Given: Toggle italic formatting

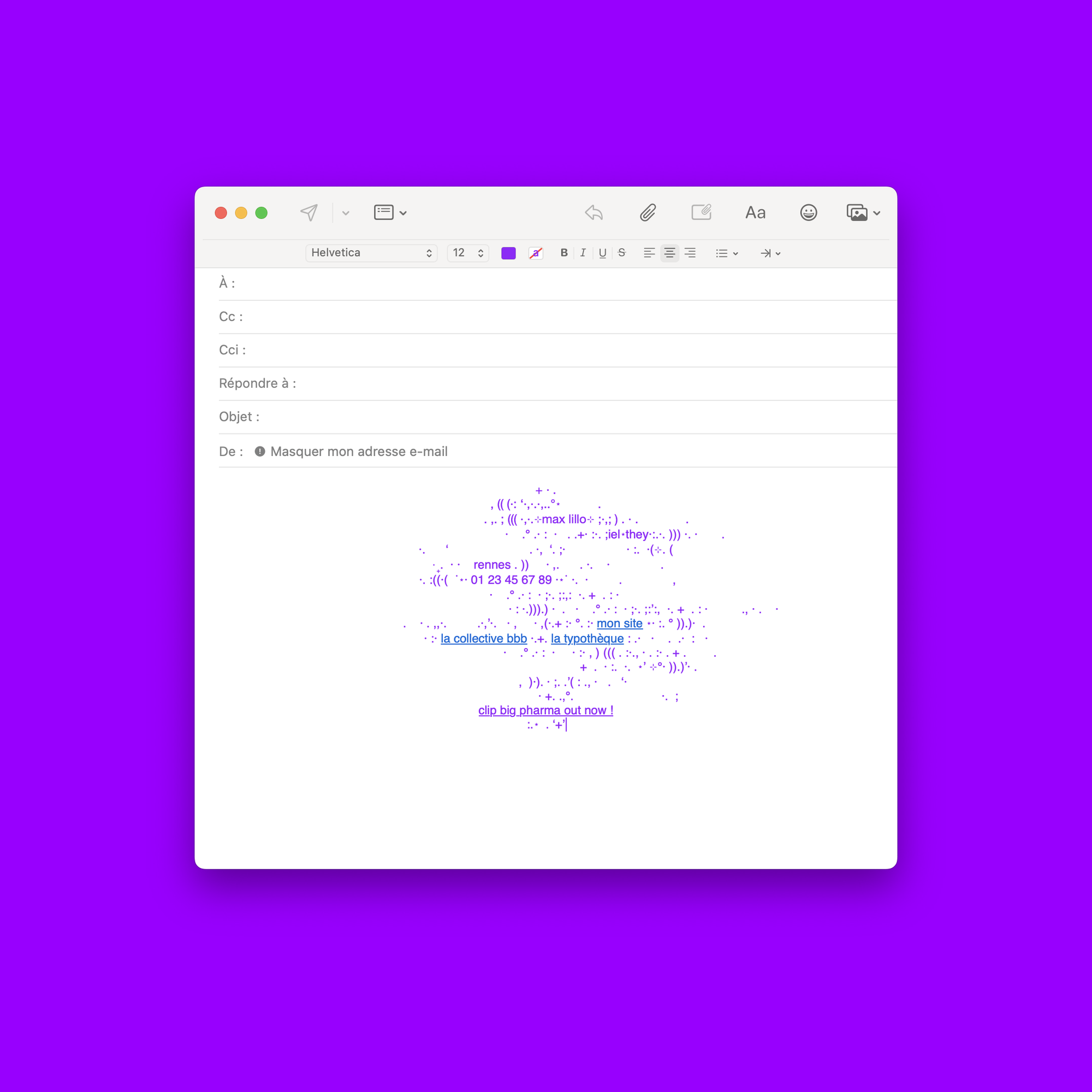Looking at the screenshot, I should (583, 253).
